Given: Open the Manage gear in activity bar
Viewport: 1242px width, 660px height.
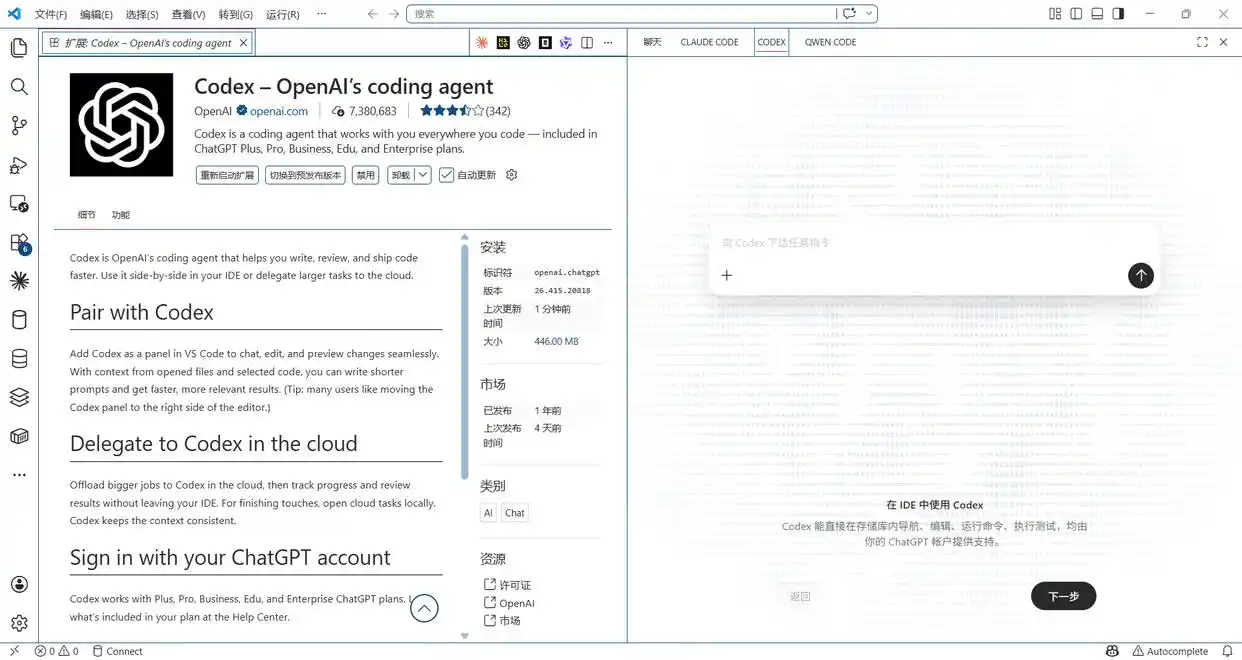Looking at the screenshot, I should coord(19,623).
